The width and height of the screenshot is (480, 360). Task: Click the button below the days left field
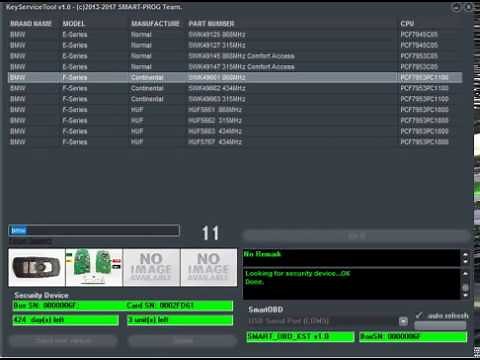[x=63, y=341]
